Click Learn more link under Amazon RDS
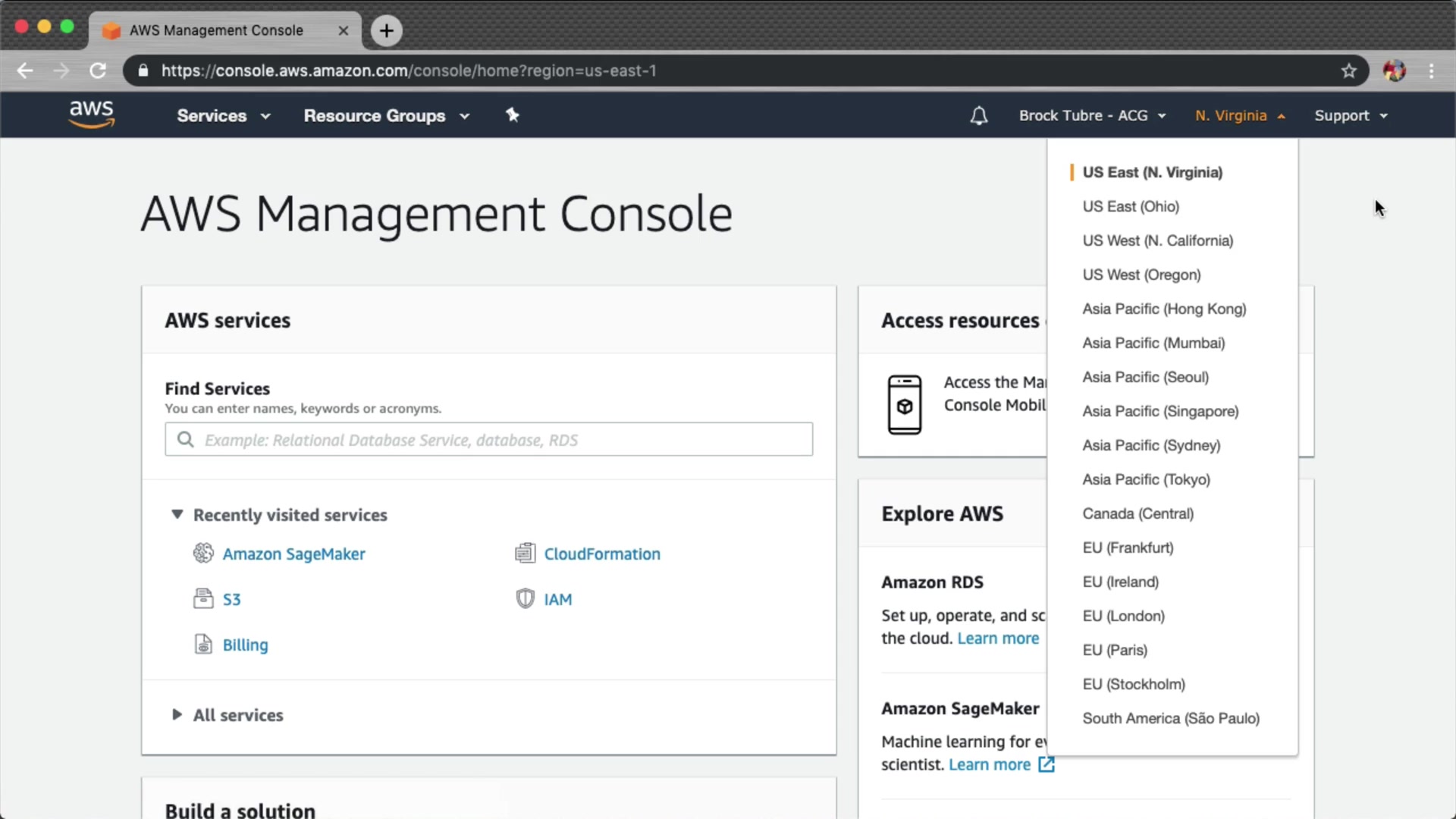1456x819 pixels. (x=998, y=639)
